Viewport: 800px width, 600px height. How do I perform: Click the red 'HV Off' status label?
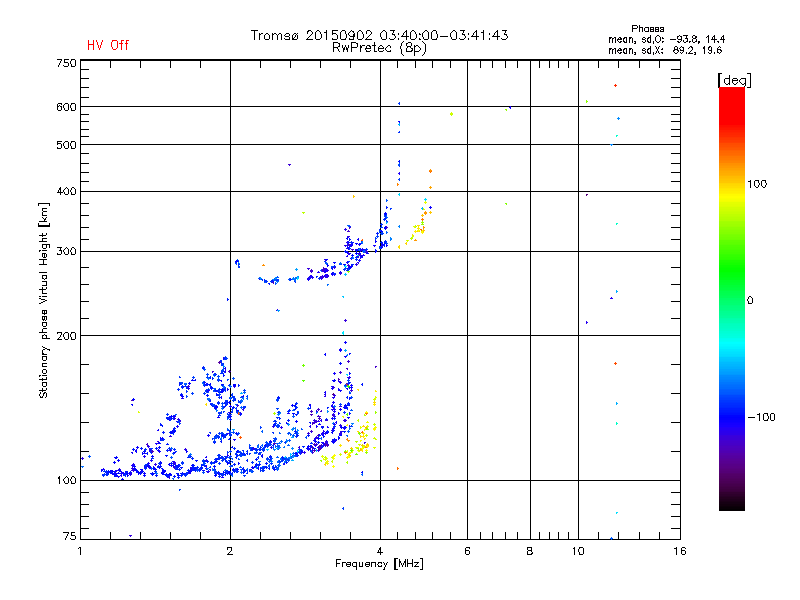pos(108,45)
